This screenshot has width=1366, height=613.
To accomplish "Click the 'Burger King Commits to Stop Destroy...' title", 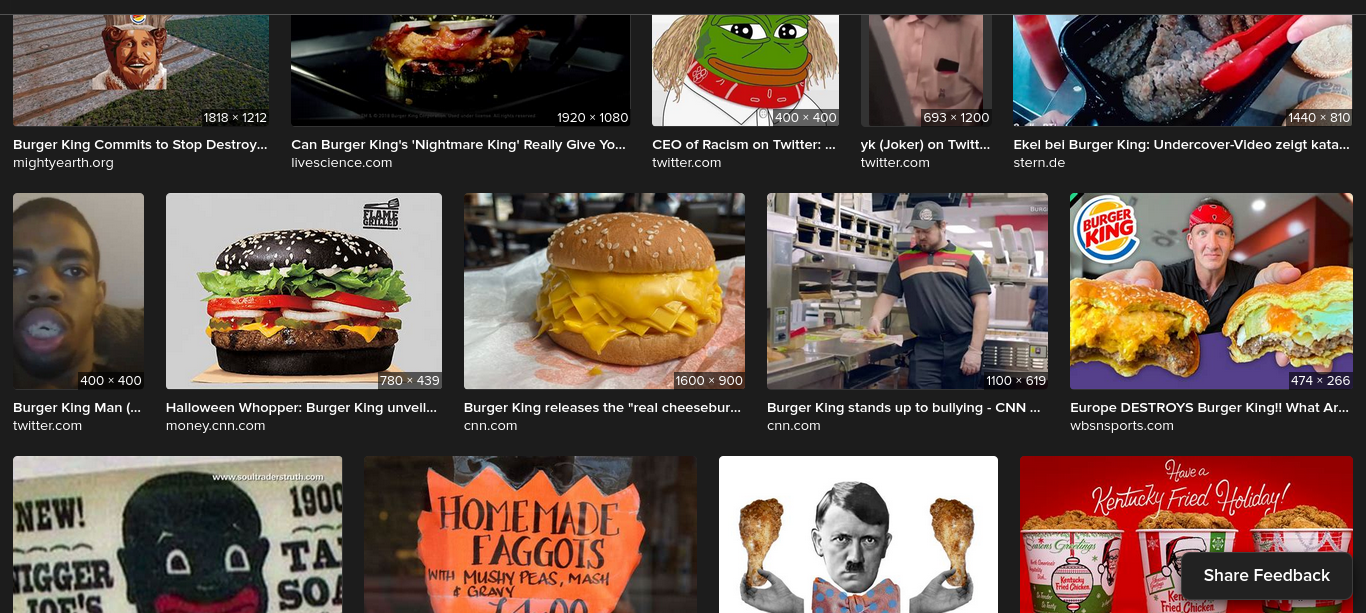I will (x=140, y=145).
